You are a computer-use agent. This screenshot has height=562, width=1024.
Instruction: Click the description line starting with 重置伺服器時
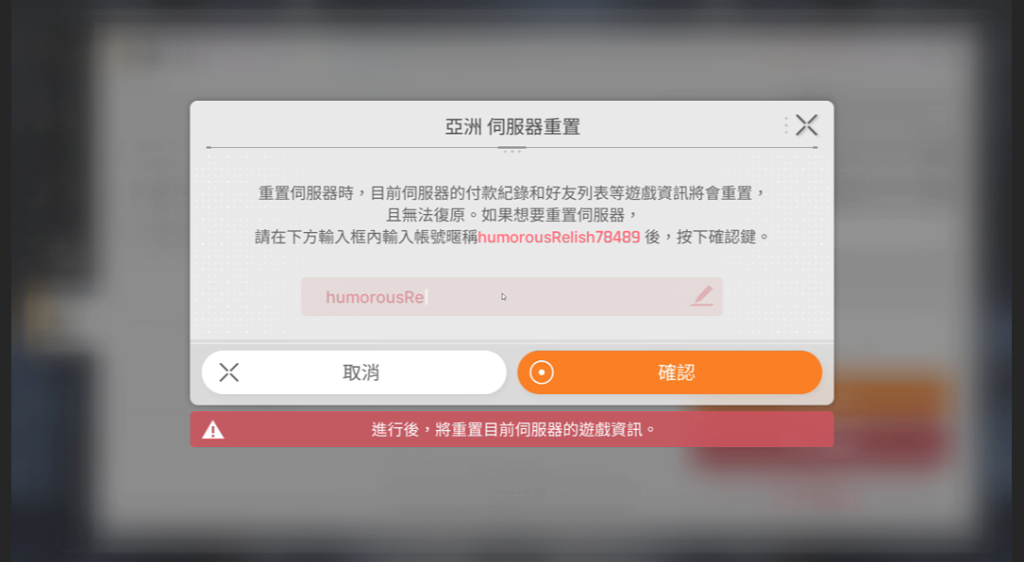click(x=511, y=193)
